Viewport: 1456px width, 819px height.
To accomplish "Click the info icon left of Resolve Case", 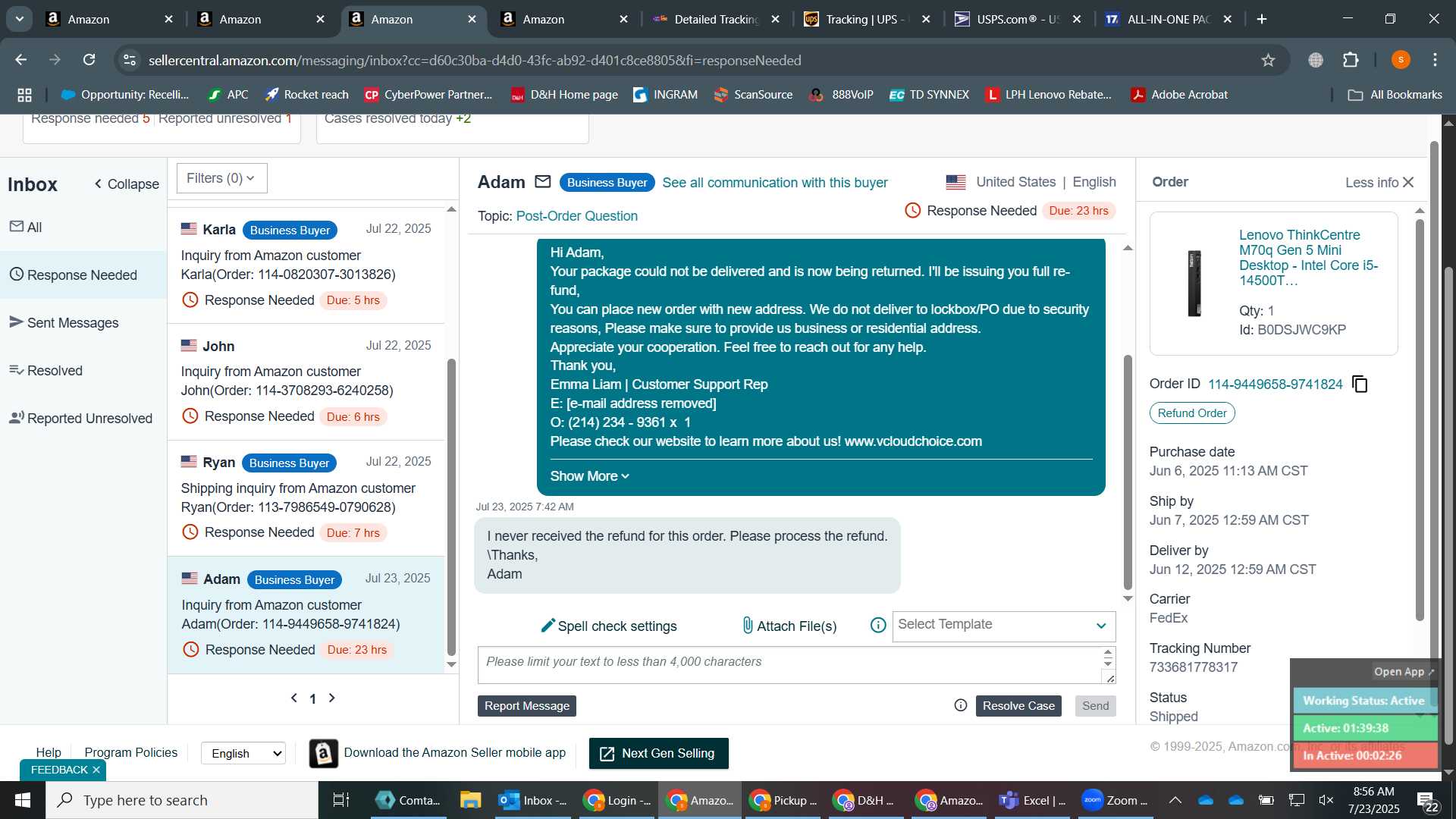I will pos(961,706).
